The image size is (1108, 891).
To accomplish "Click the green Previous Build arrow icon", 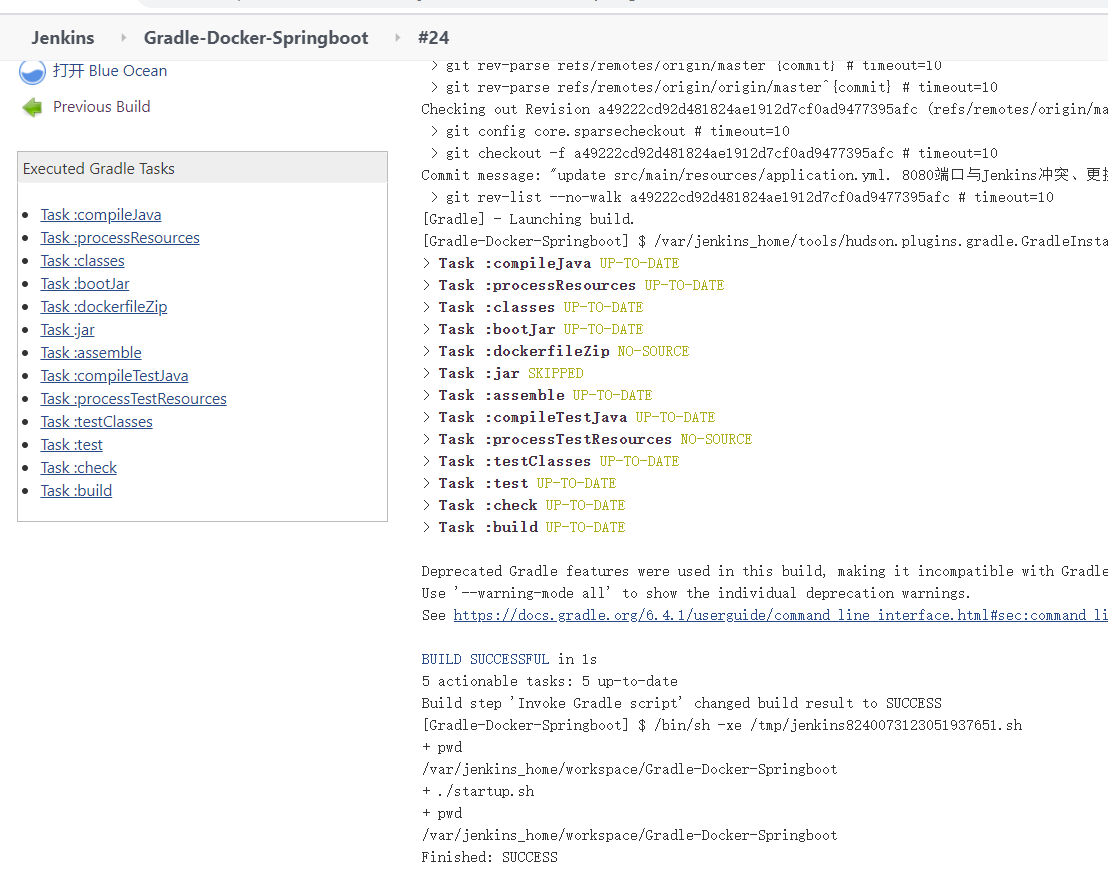I will coord(32,107).
